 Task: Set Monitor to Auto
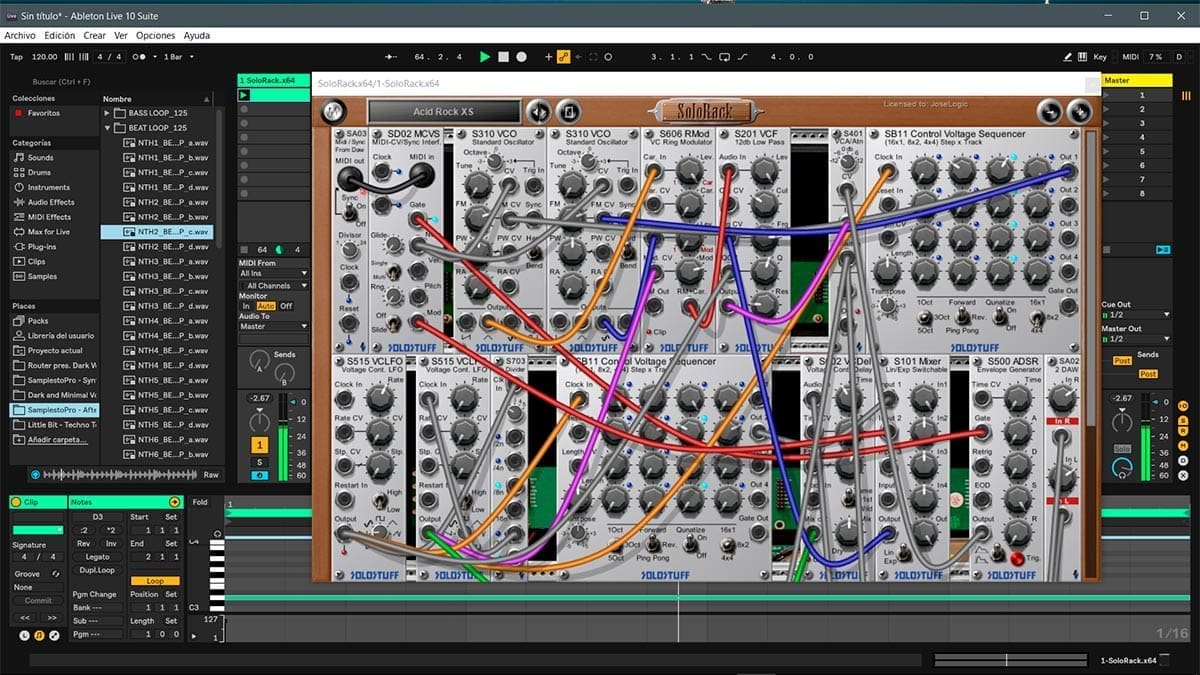(x=265, y=306)
